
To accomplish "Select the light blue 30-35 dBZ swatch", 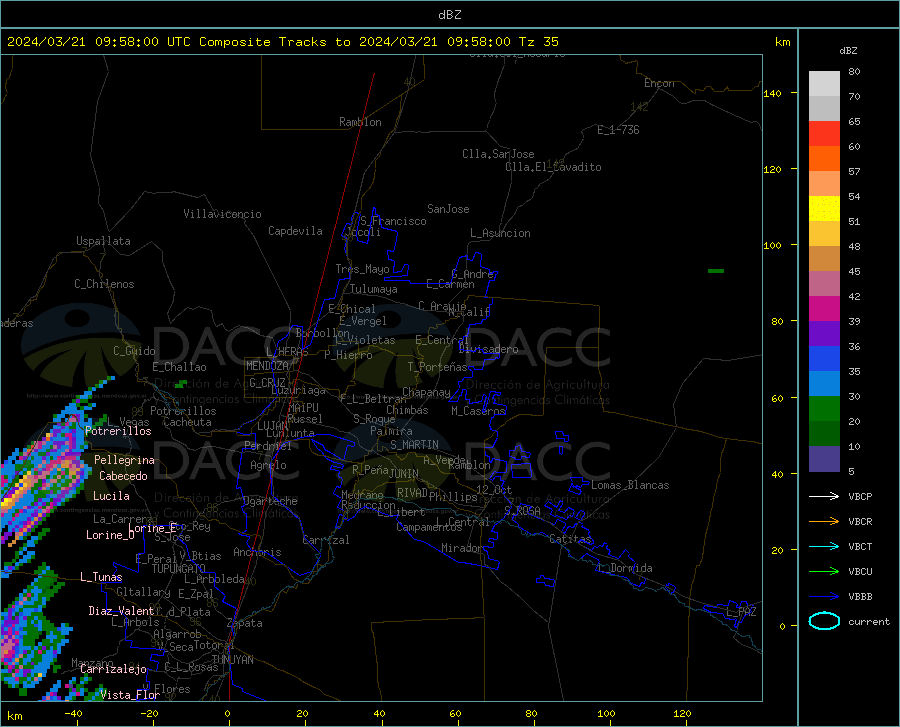I will pos(824,384).
